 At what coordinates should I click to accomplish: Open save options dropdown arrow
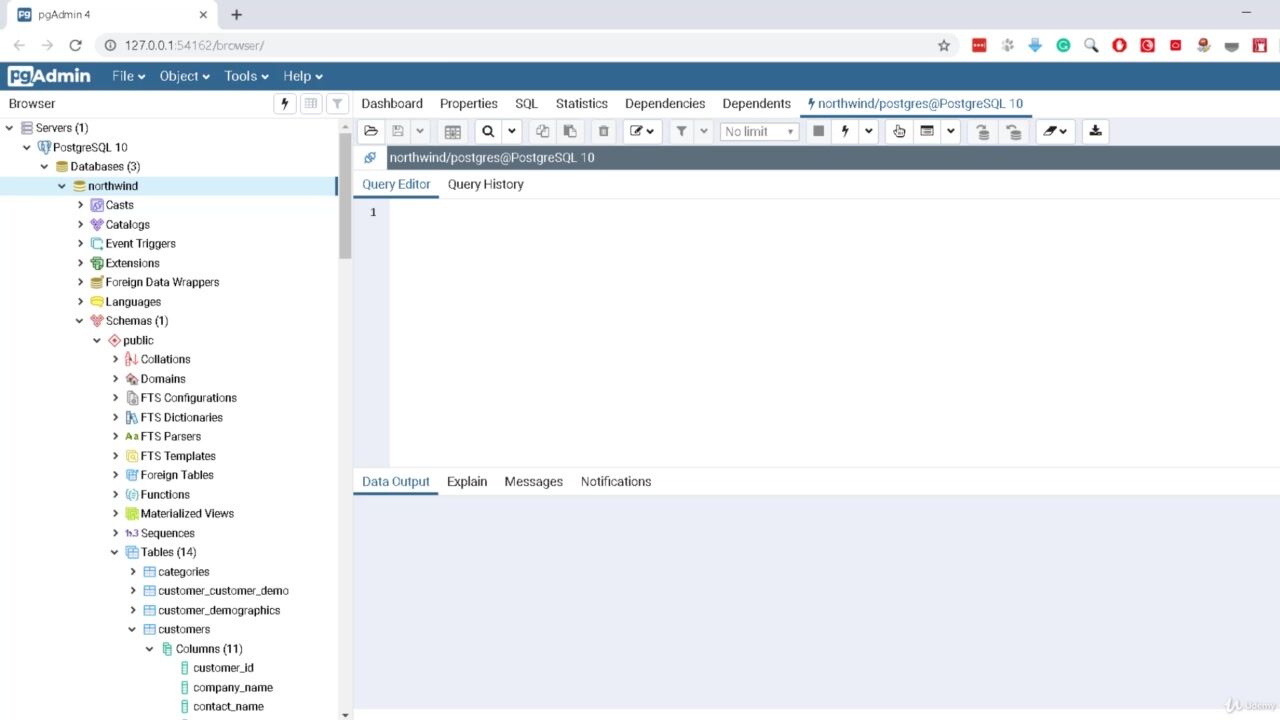coord(420,131)
